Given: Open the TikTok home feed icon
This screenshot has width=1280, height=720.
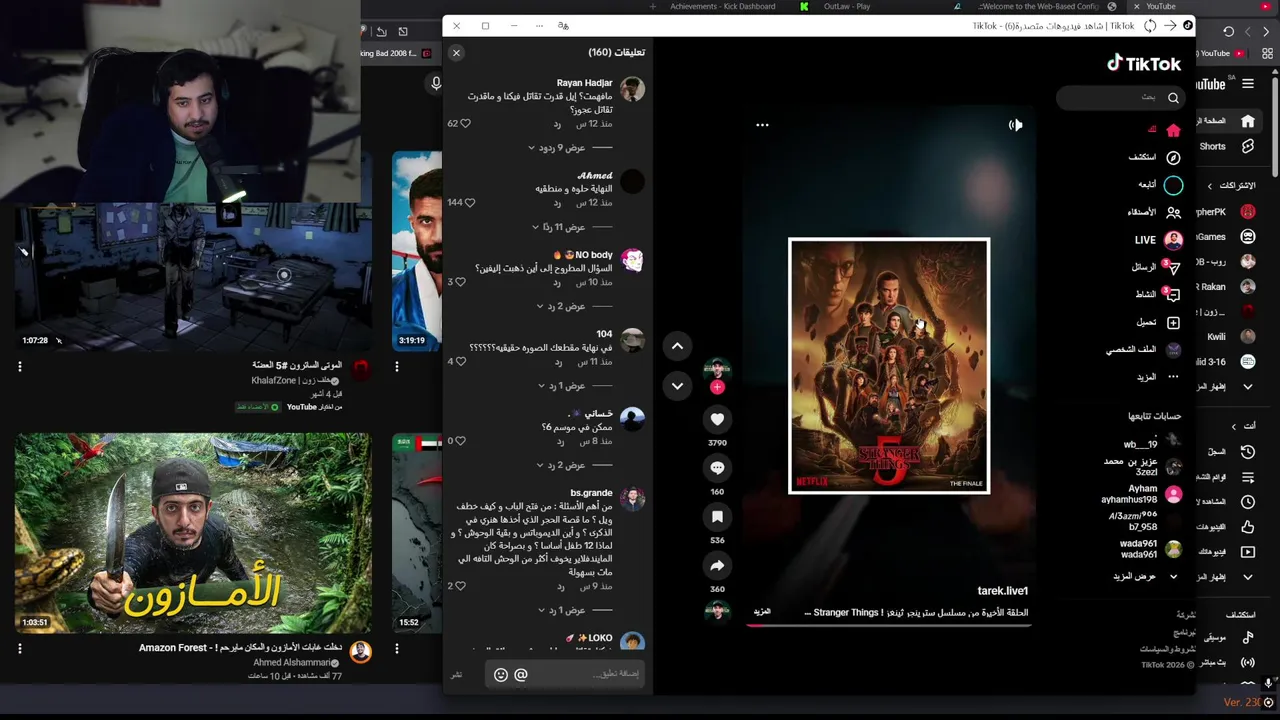Looking at the screenshot, I should click(1173, 130).
